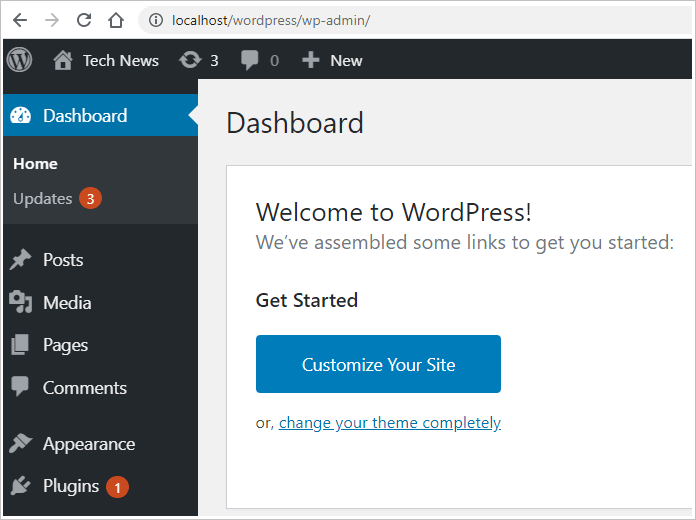Viewport: 696px width, 520px height.
Task: Click the Plugins plug icon
Action: click(x=20, y=485)
